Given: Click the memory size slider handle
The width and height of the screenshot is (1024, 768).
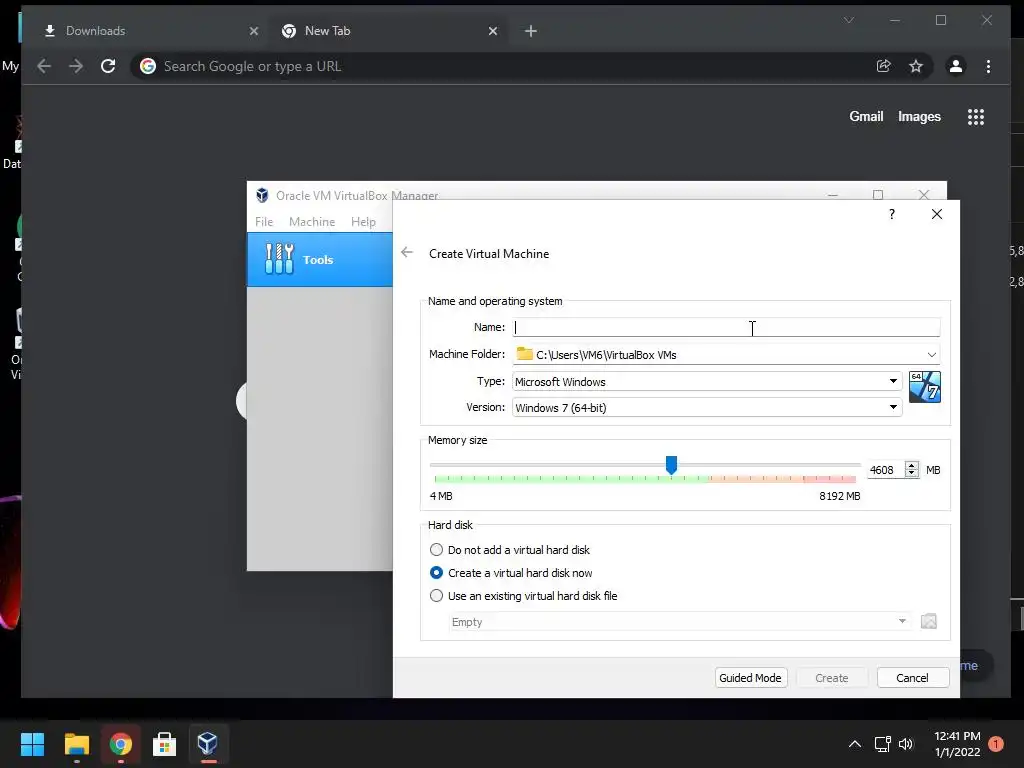Looking at the screenshot, I should pyautogui.click(x=671, y=465).
